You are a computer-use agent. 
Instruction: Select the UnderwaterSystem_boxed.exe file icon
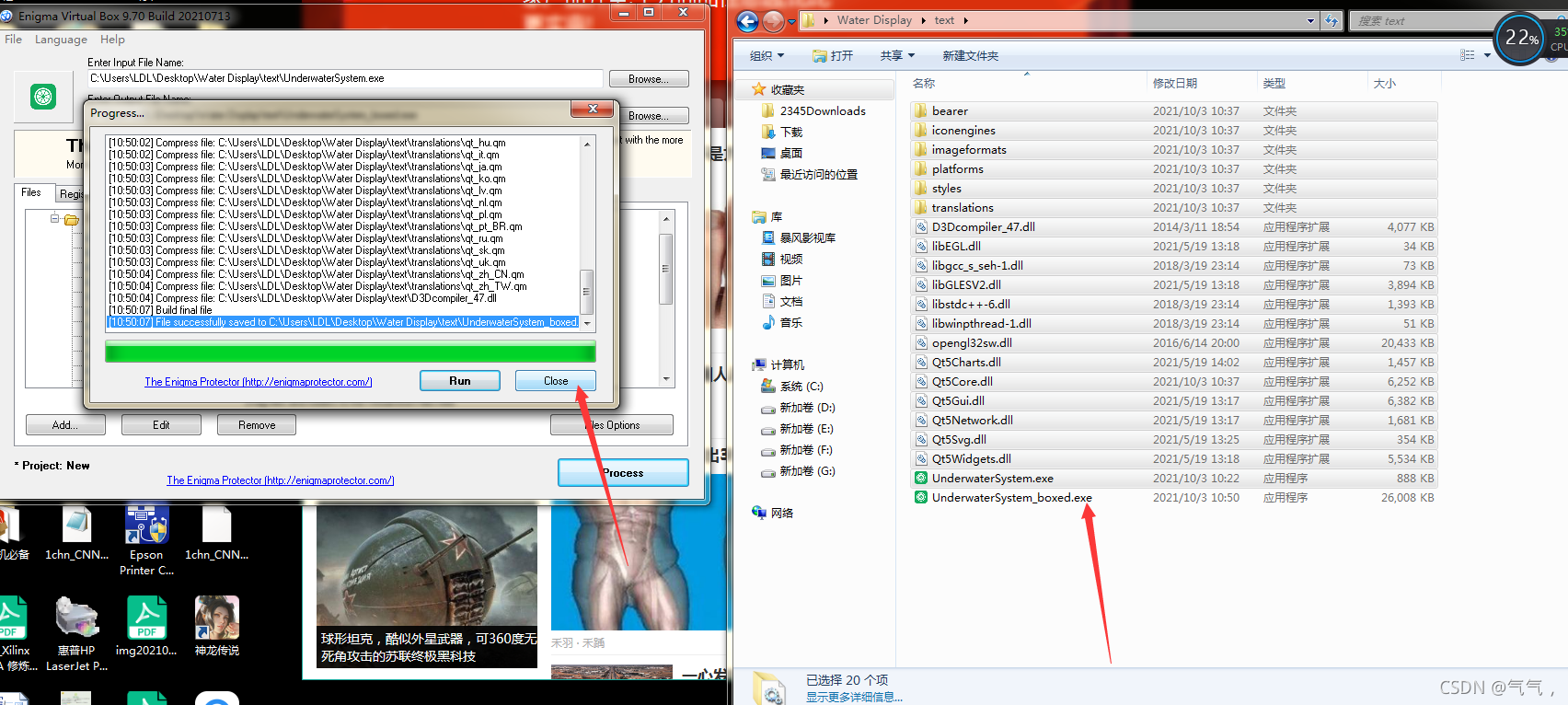(921, 498)
